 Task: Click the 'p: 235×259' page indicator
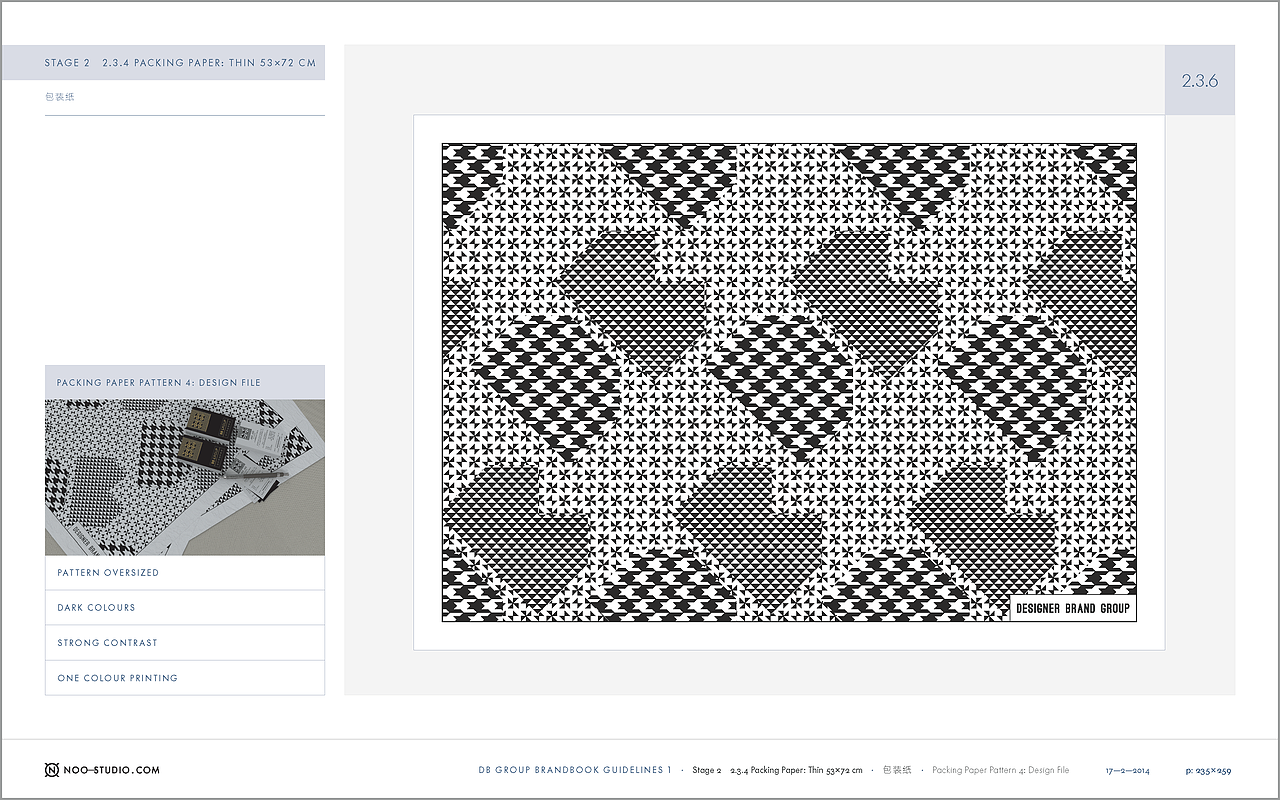click(x=1209, y=771)
